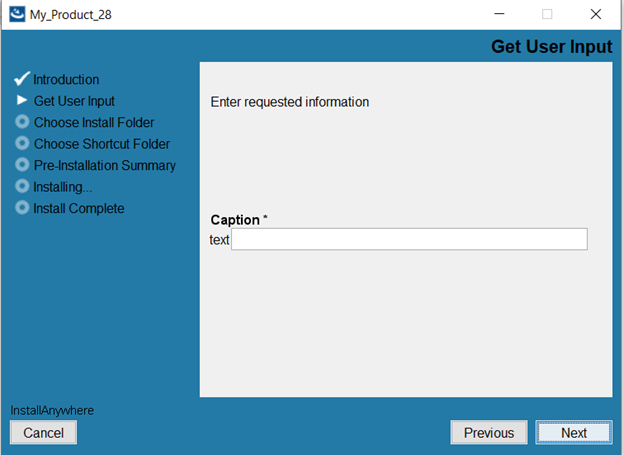624x455 pixels.
Task: Select the Introduction step label
Action: (66, 79)
